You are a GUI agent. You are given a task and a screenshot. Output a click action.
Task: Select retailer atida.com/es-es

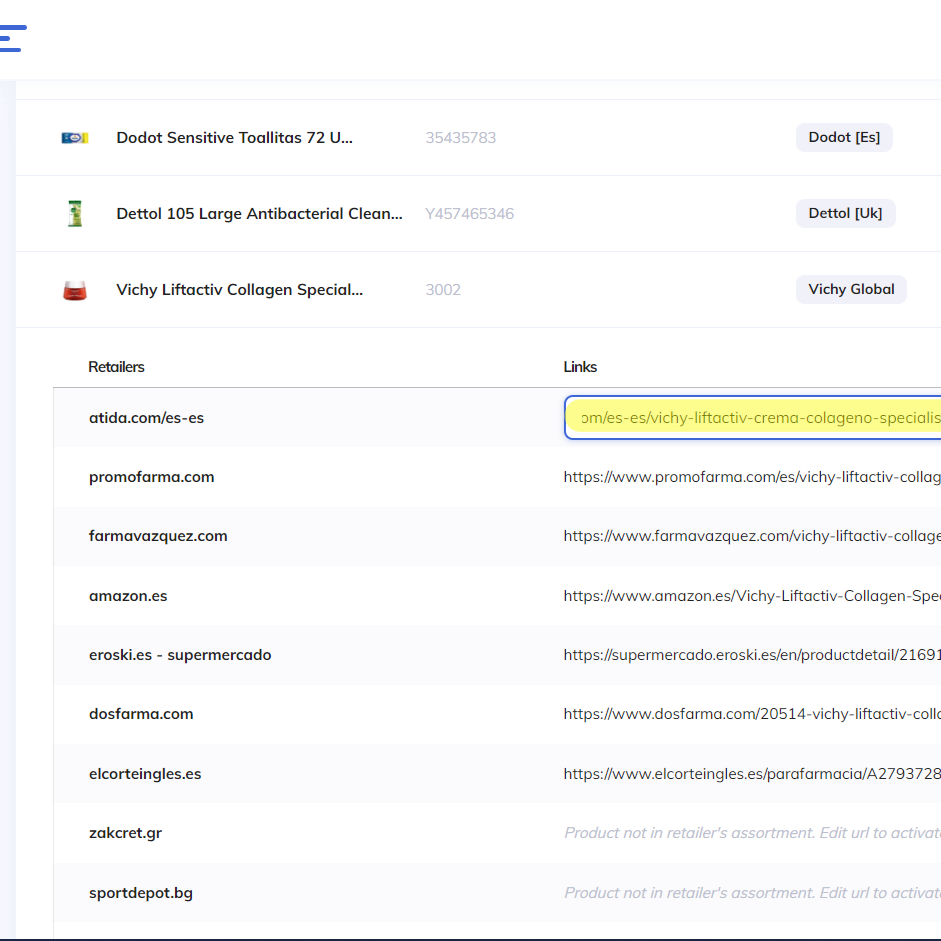pos(146,418)
